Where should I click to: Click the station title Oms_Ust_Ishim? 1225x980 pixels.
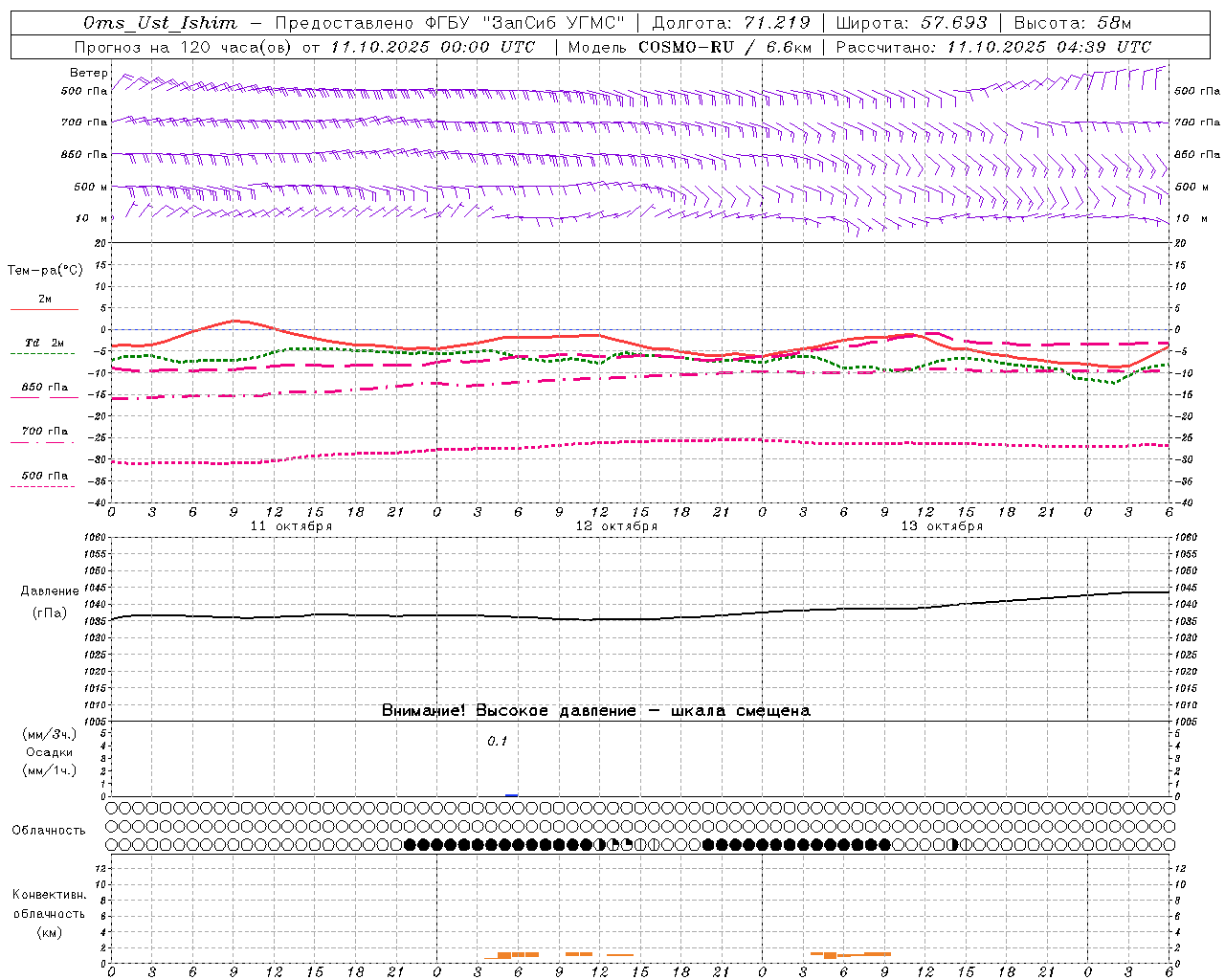(160, 23)
